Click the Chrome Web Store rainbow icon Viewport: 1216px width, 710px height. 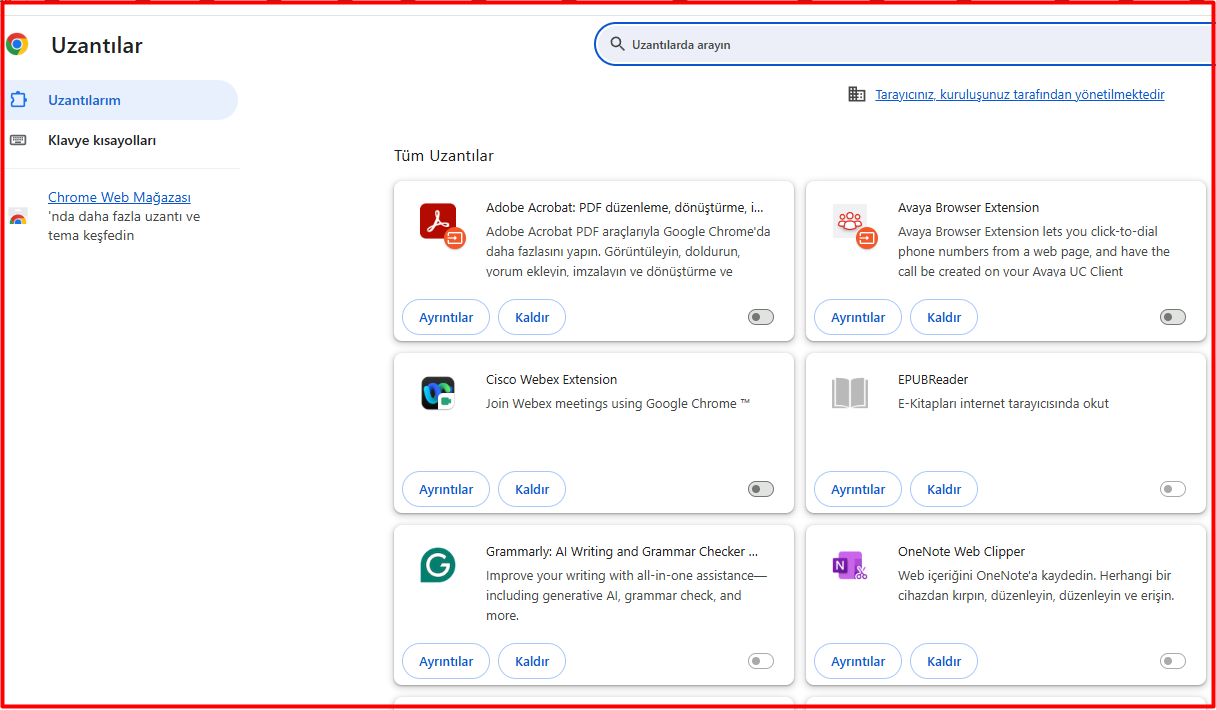click(18, 217)
